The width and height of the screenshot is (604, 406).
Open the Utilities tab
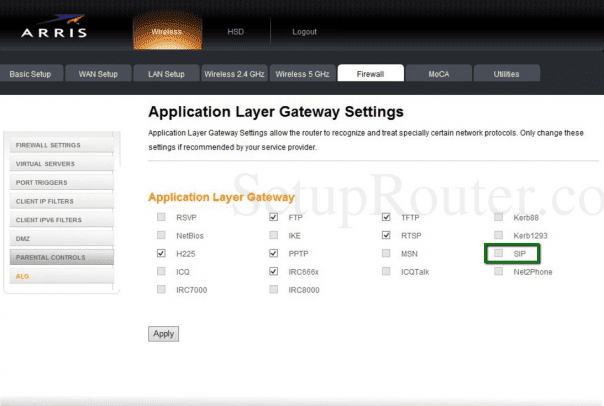[506, 74]
